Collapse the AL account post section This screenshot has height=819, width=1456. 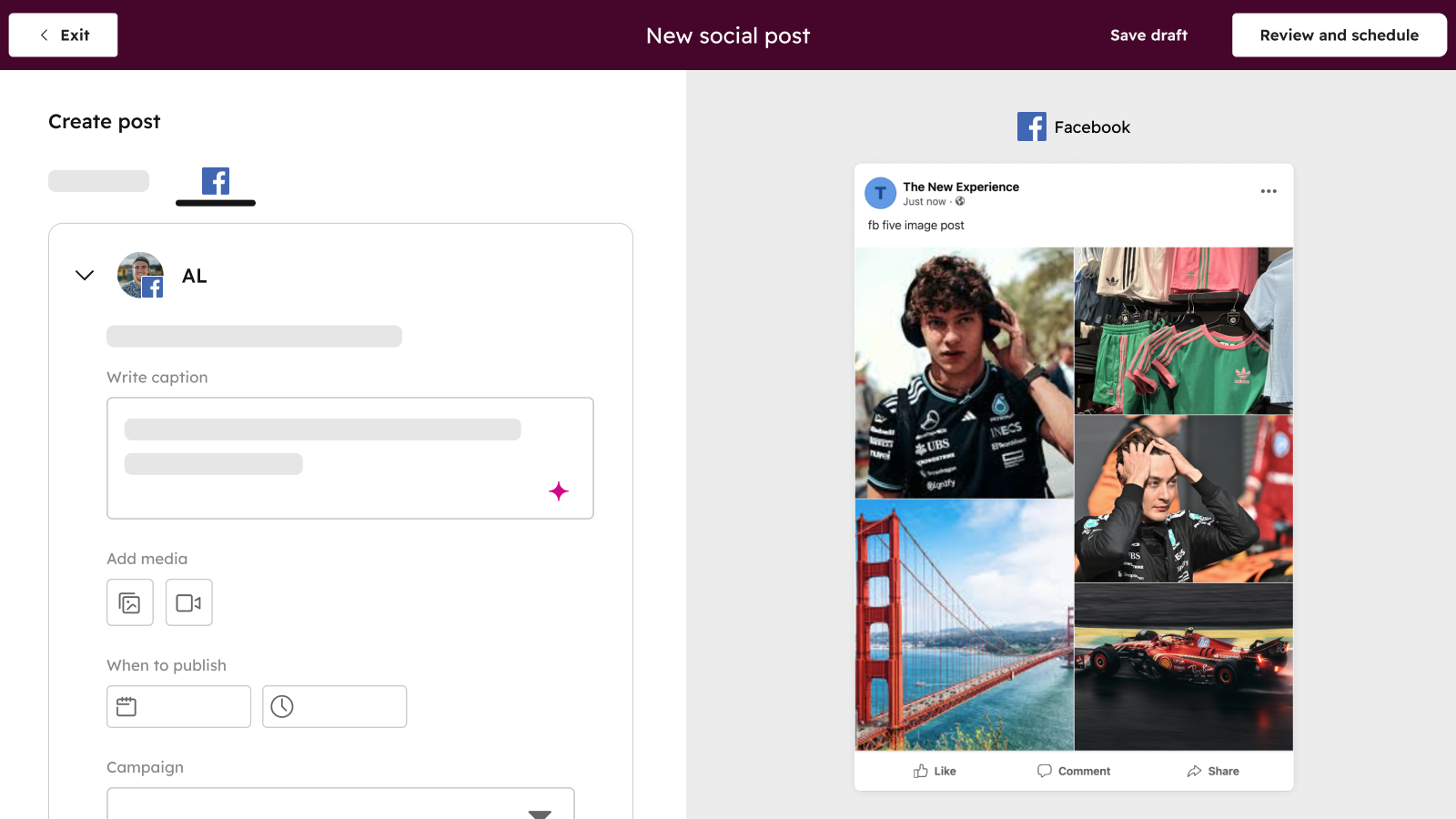pos(84,275)
